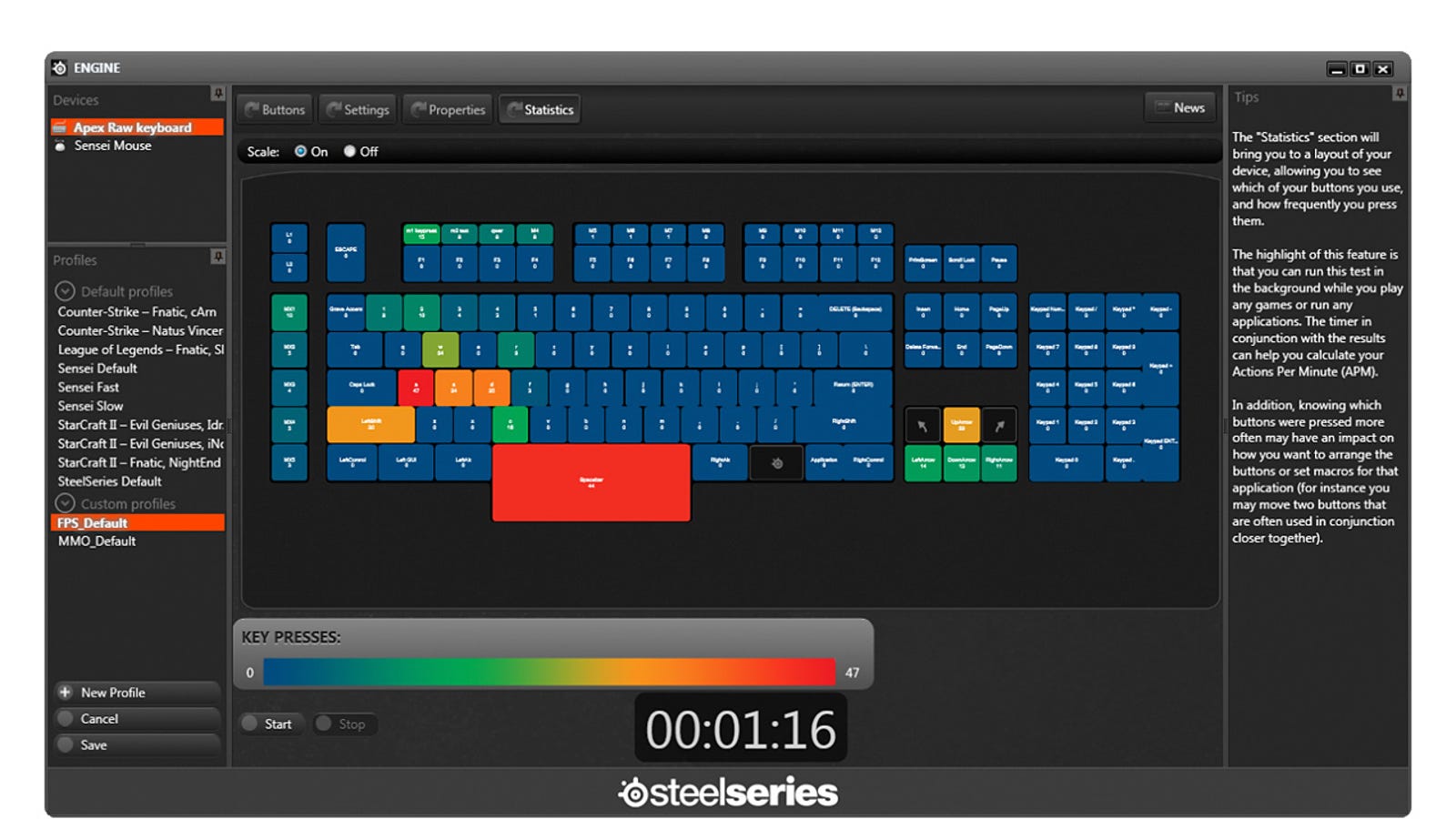
Task: Select StarCraft II – Fnatic, NightEnd profile
Action: (137, 462)
